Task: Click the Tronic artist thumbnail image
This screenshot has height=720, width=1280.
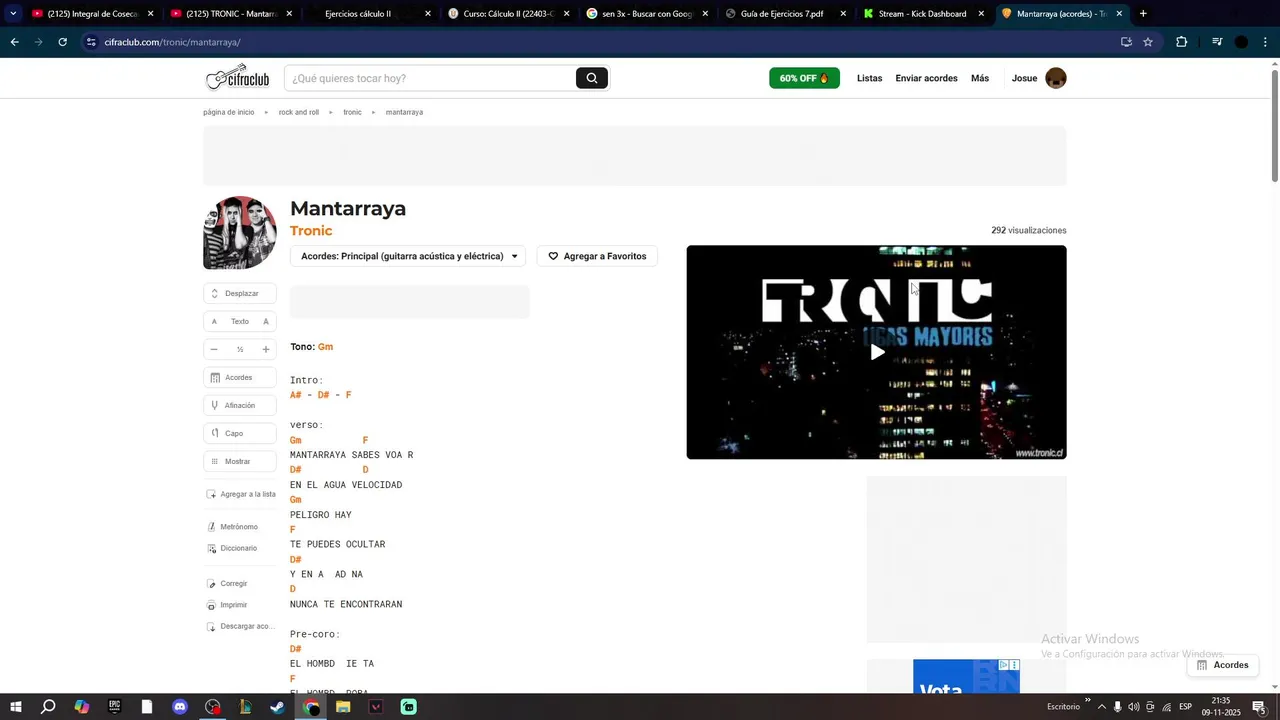Action: click(x=240, y=233)
